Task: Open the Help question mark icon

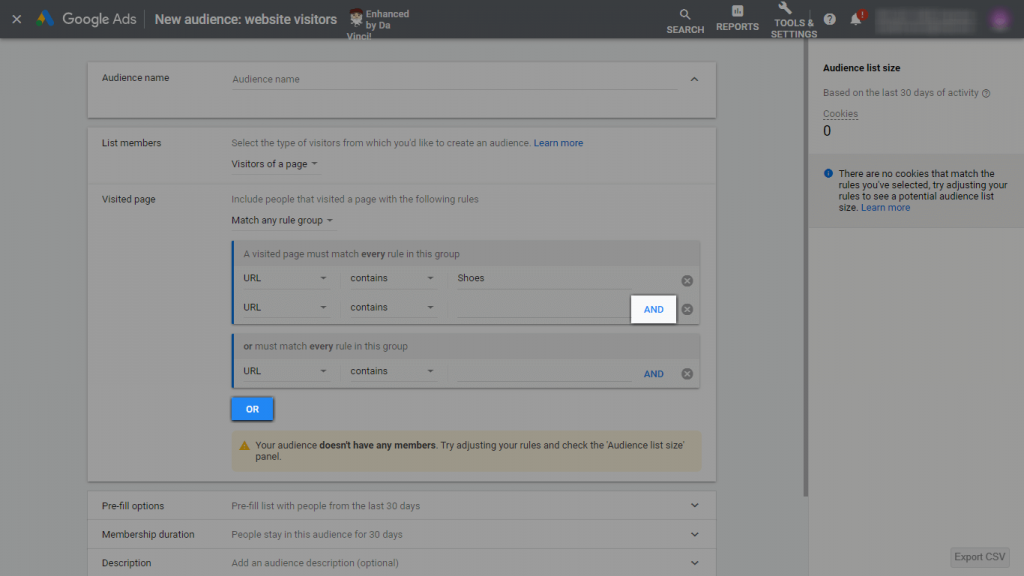Action: [829, 19]
